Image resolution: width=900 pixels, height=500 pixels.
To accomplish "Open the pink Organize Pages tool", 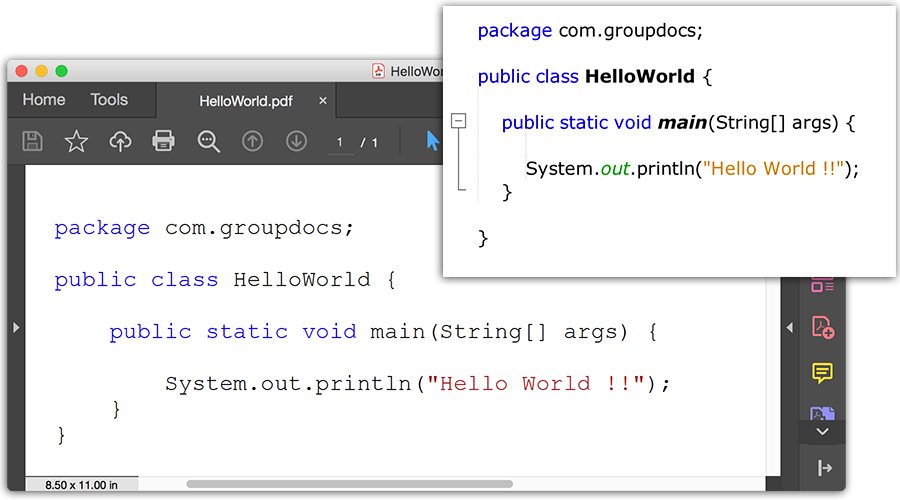I will pos(822,285).
